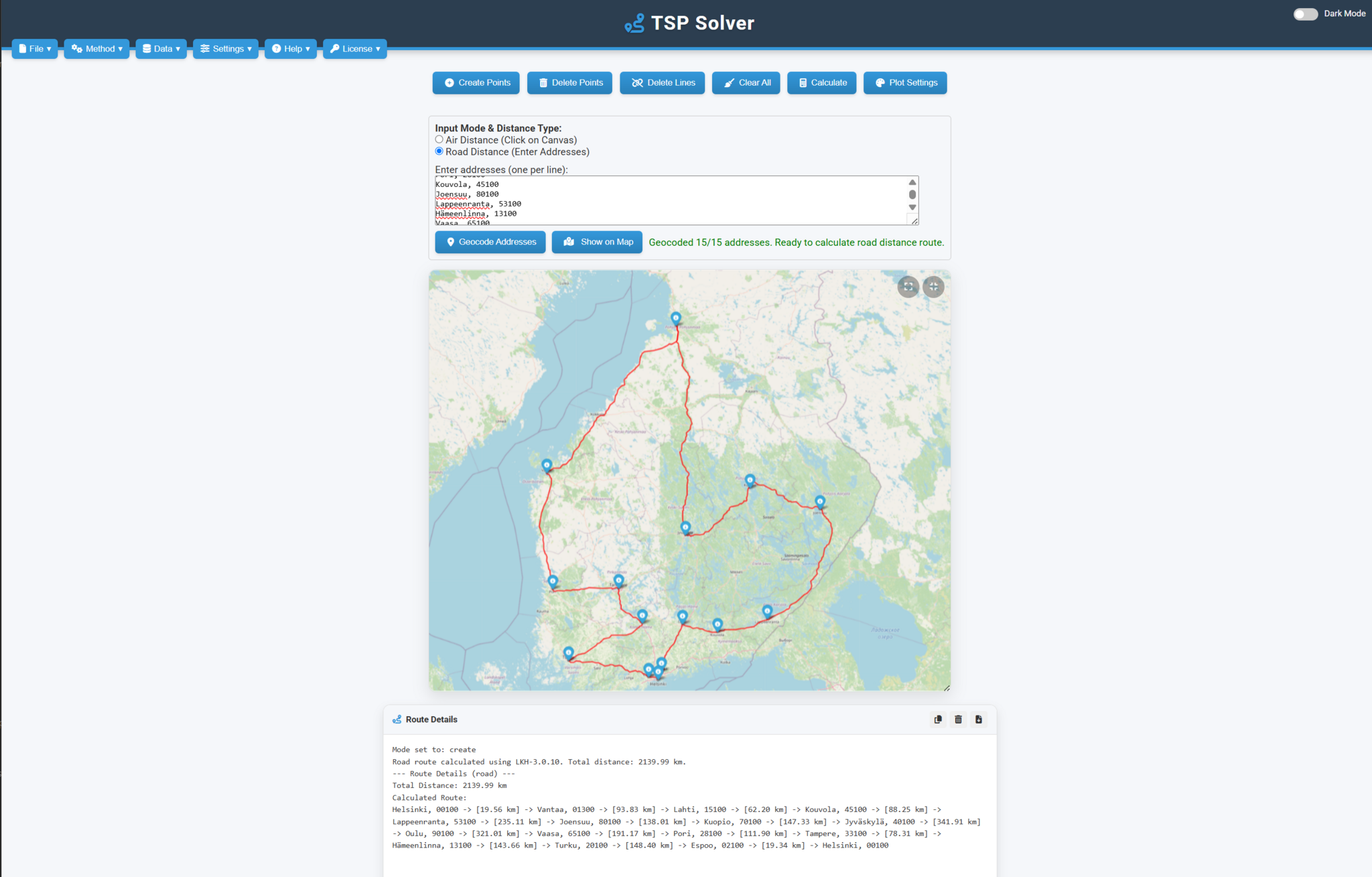Clear route details with the trash icon

pos(959,720)
